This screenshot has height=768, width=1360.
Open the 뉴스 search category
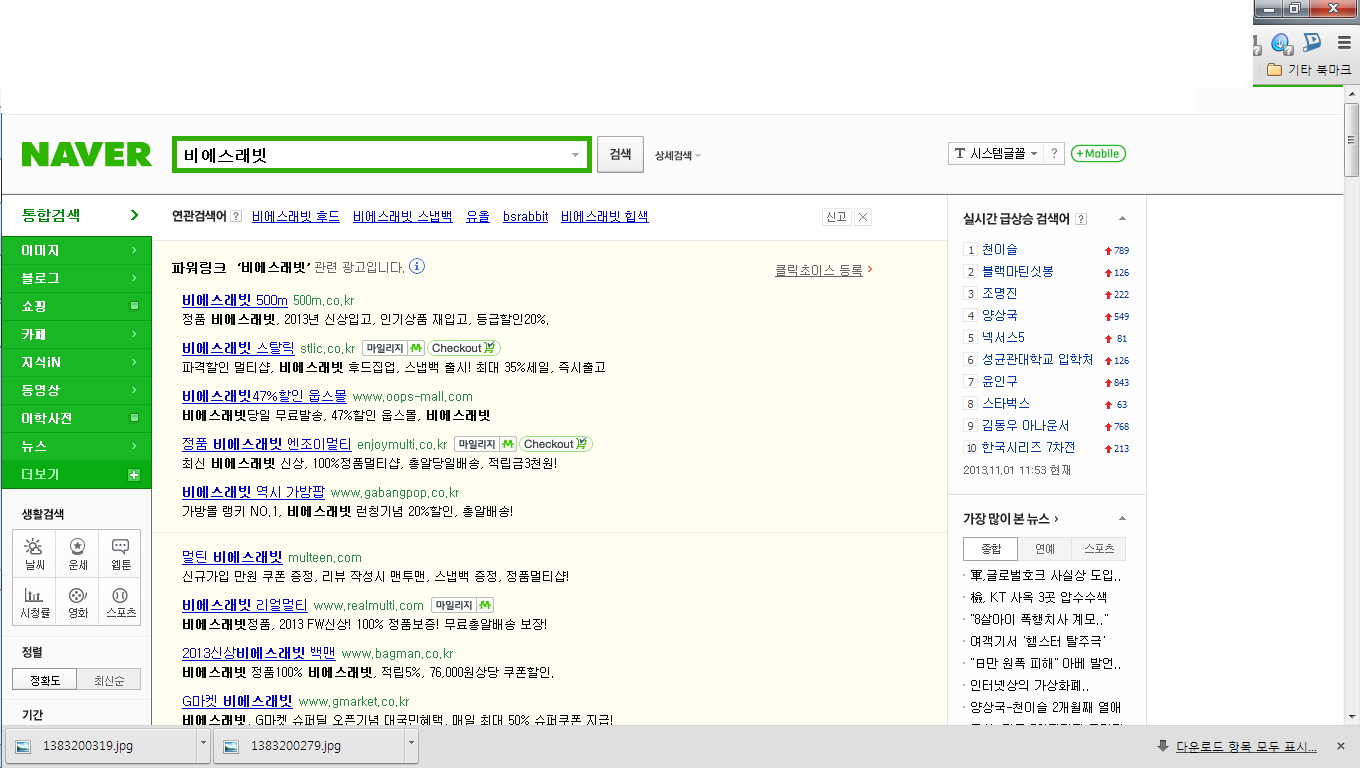[x=76, y=446]
